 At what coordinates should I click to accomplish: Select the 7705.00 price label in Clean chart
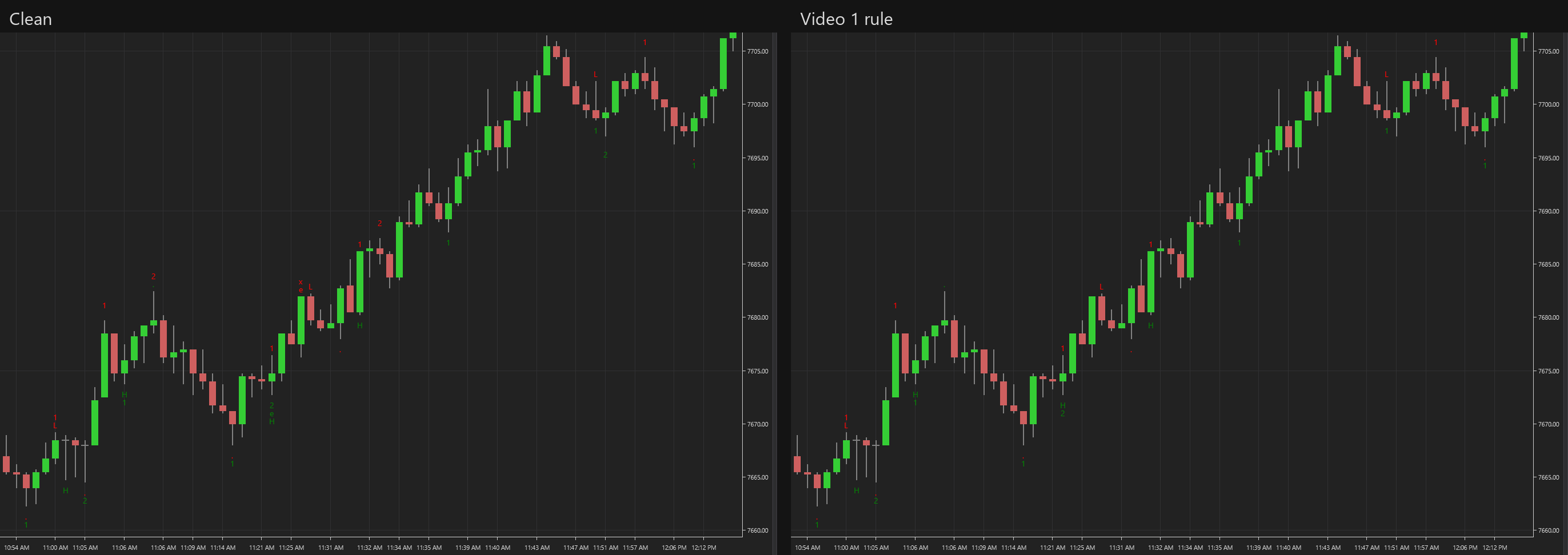757,51
